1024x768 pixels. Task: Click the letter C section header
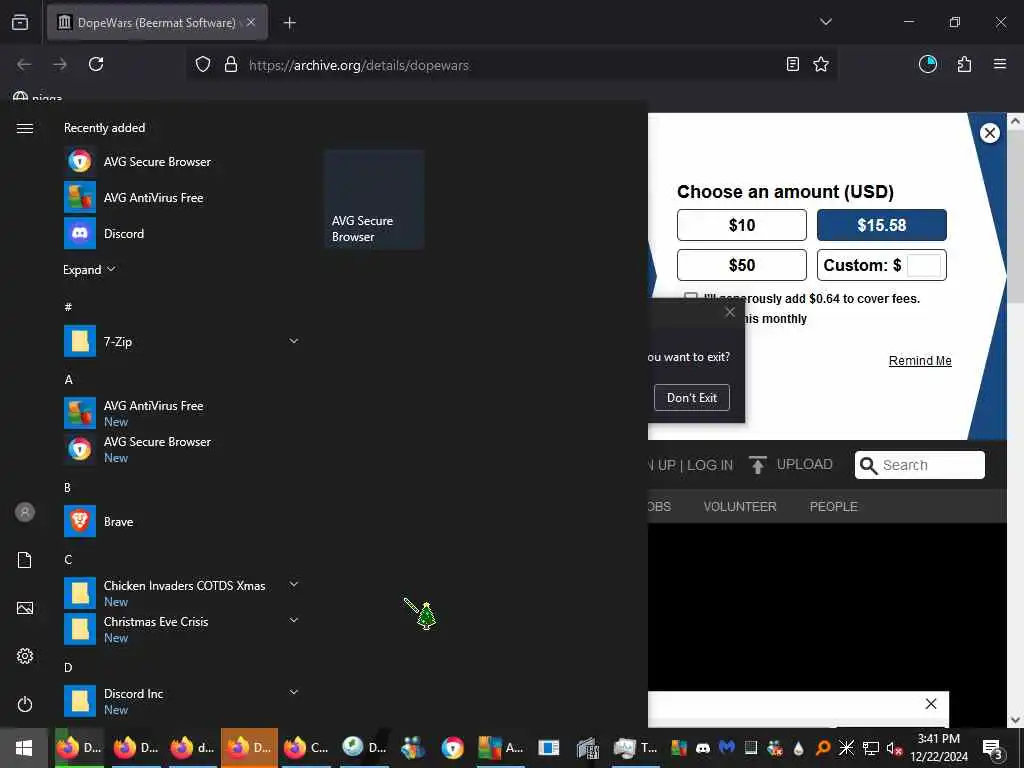(68, 560)
